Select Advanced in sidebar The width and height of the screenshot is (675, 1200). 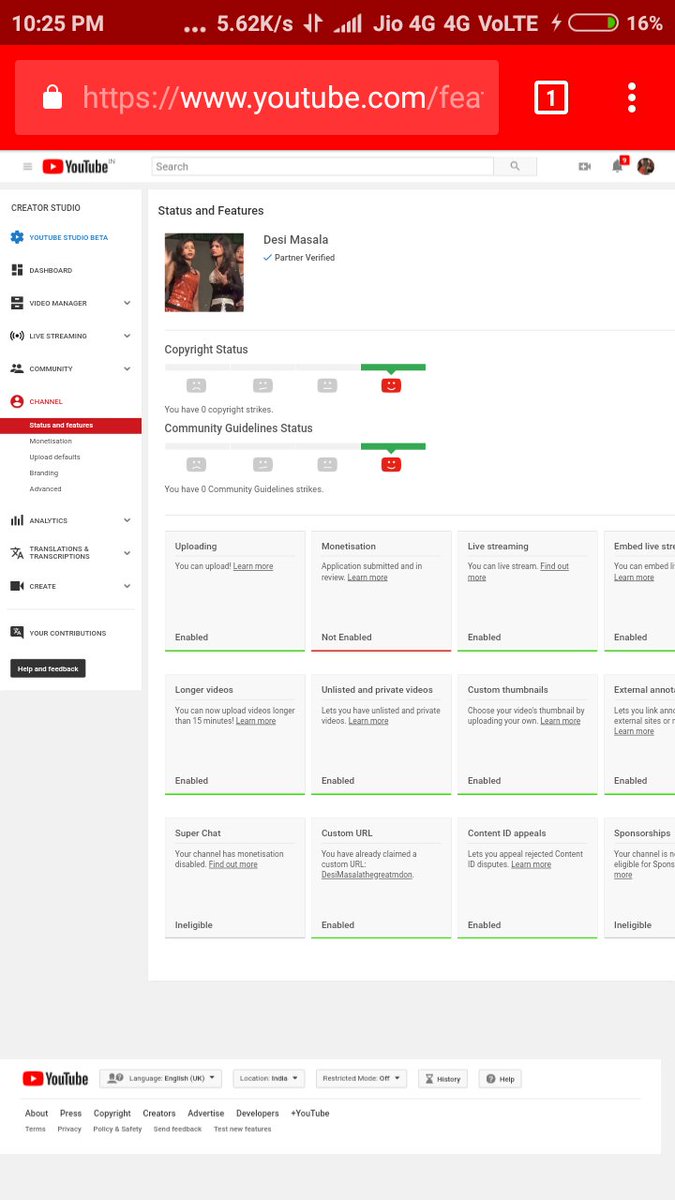[45, 489]
